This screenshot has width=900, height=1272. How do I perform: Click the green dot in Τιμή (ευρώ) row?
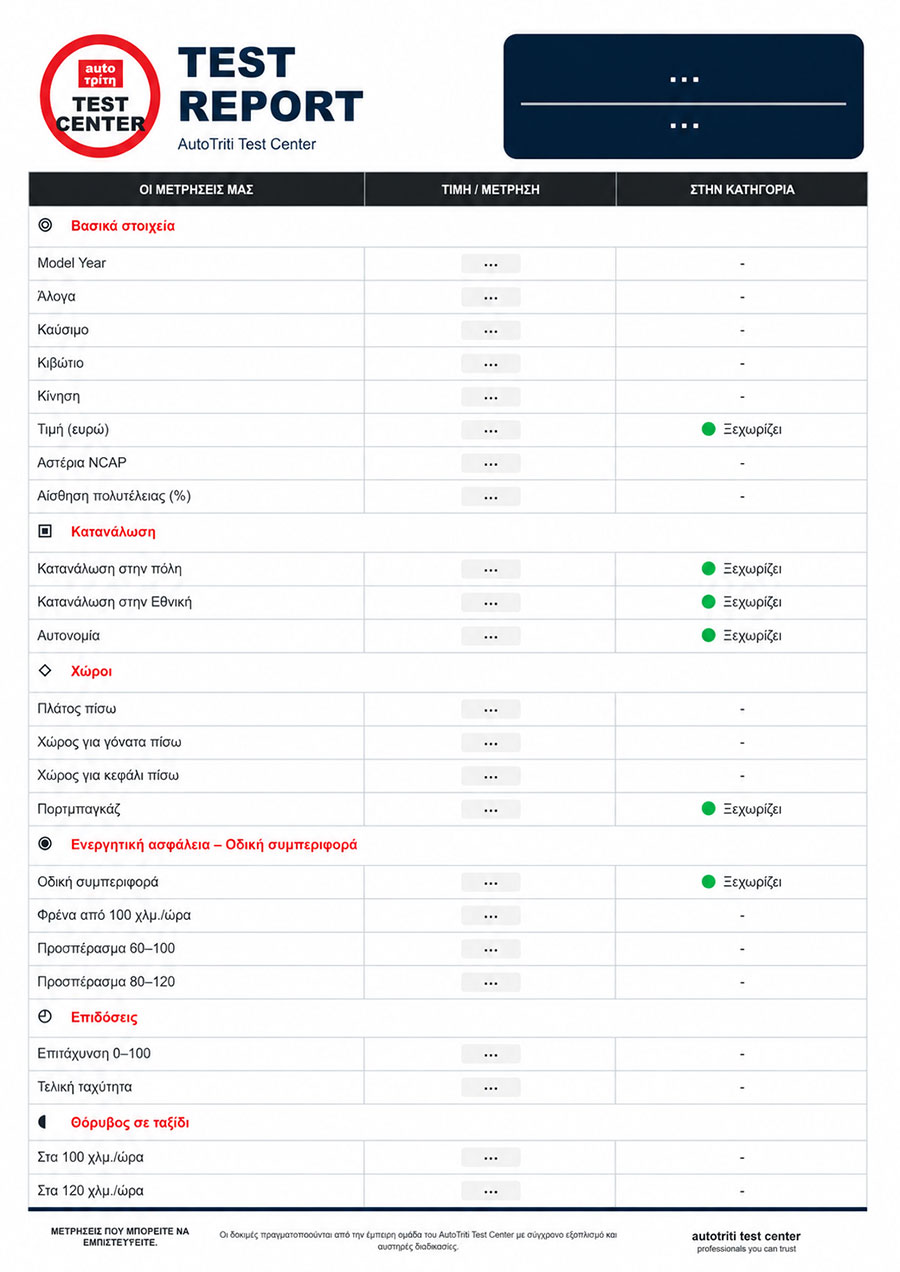709,430
